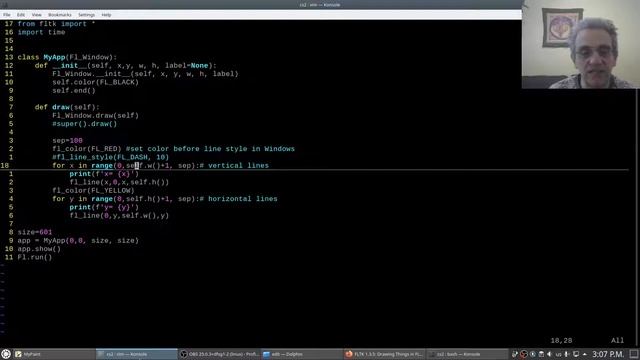Click the 'size=601' line
The height and width of the screenshot is (360, 640).
(x=35, y=232)
